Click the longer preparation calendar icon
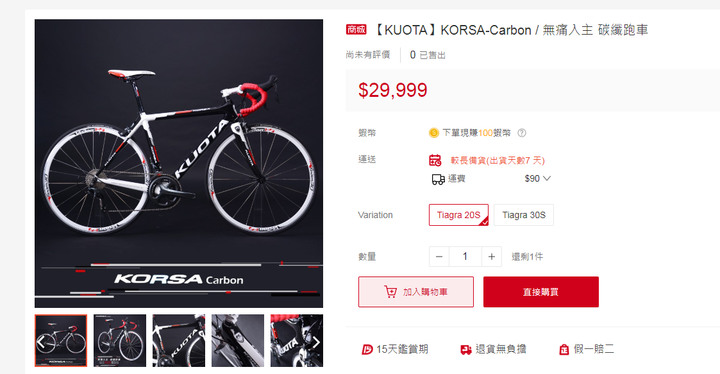 click(x=435, y=160)
